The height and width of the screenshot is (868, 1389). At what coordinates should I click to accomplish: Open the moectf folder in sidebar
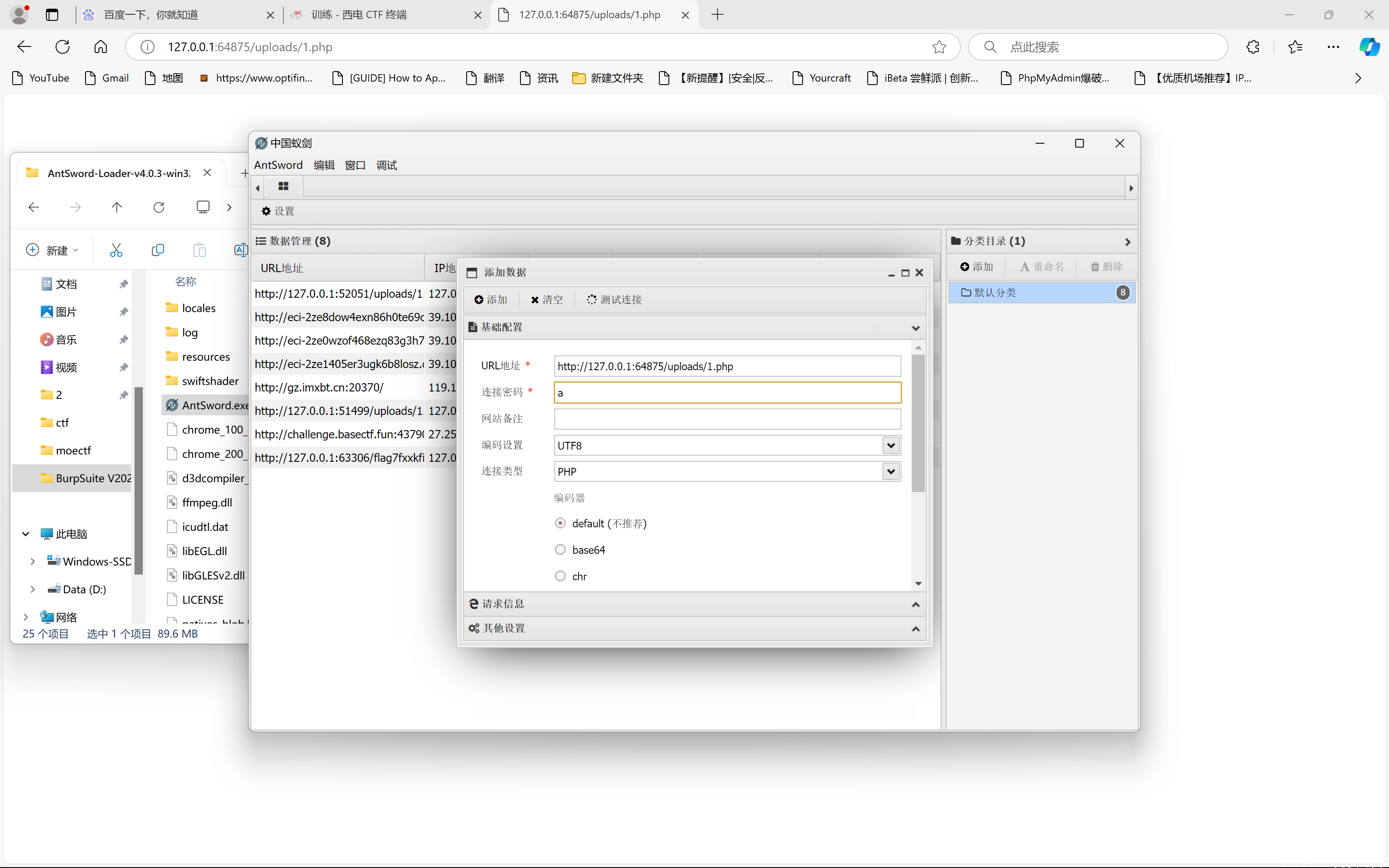[73, 450]
